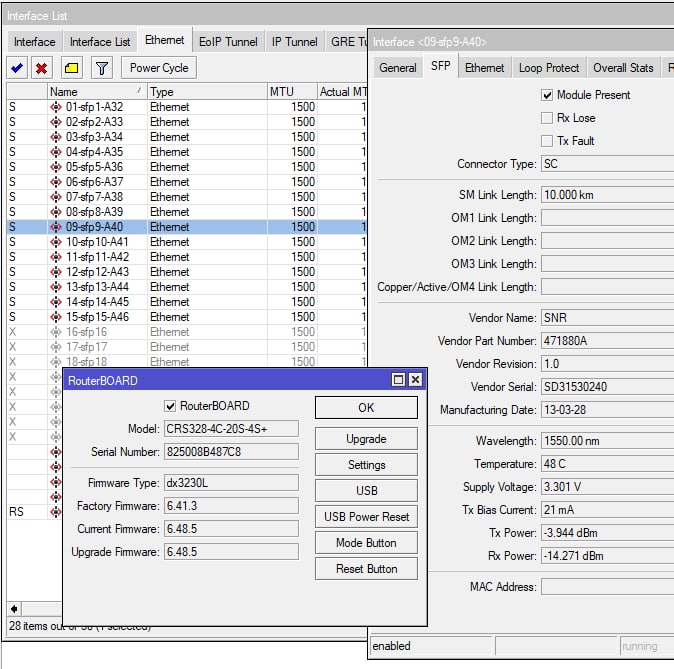Select the 15-sfp15-A46 interface name
The image size is (674, 669).
point(97,317)
